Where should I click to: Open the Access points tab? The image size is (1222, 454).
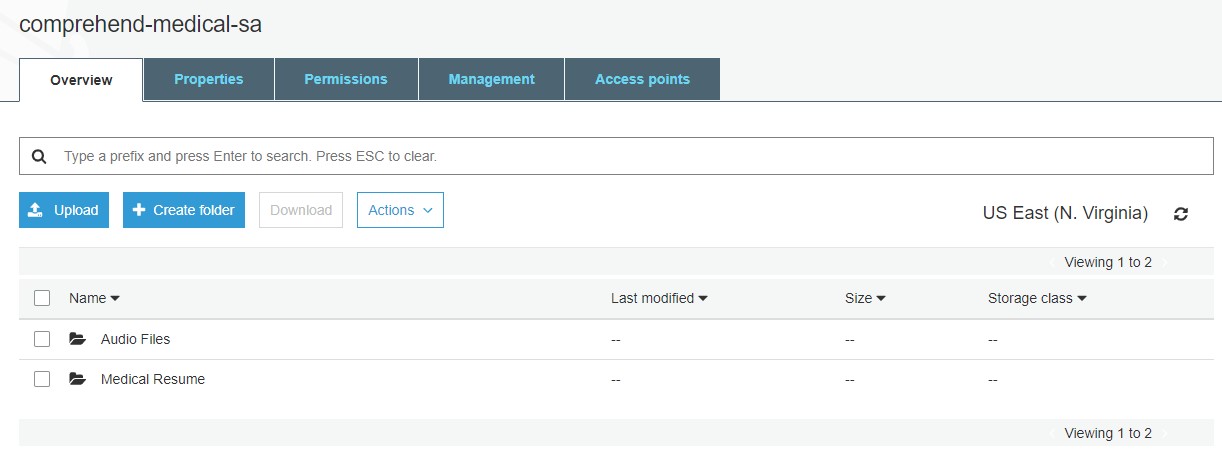point(642,79)
